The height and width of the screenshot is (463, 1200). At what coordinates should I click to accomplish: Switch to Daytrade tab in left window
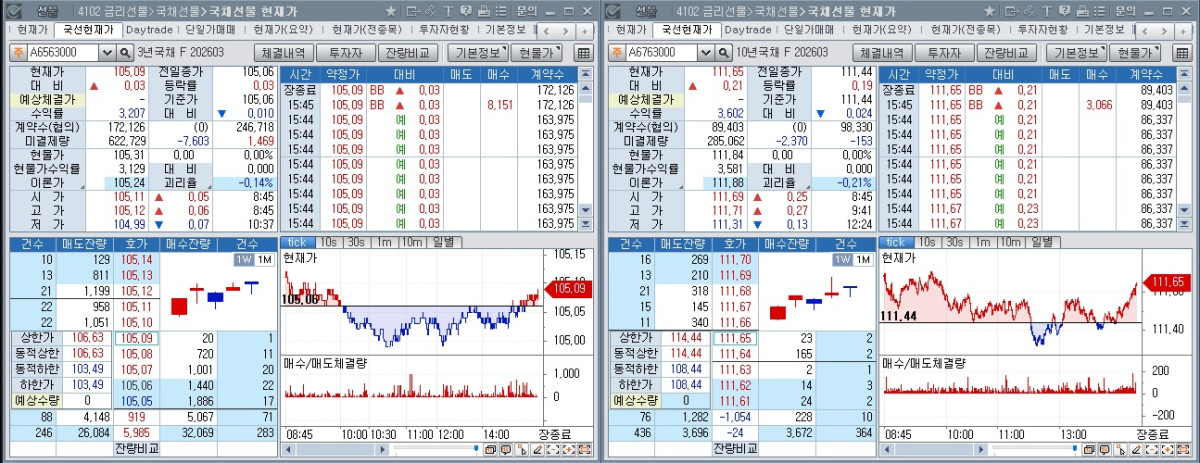coord(149,30)
